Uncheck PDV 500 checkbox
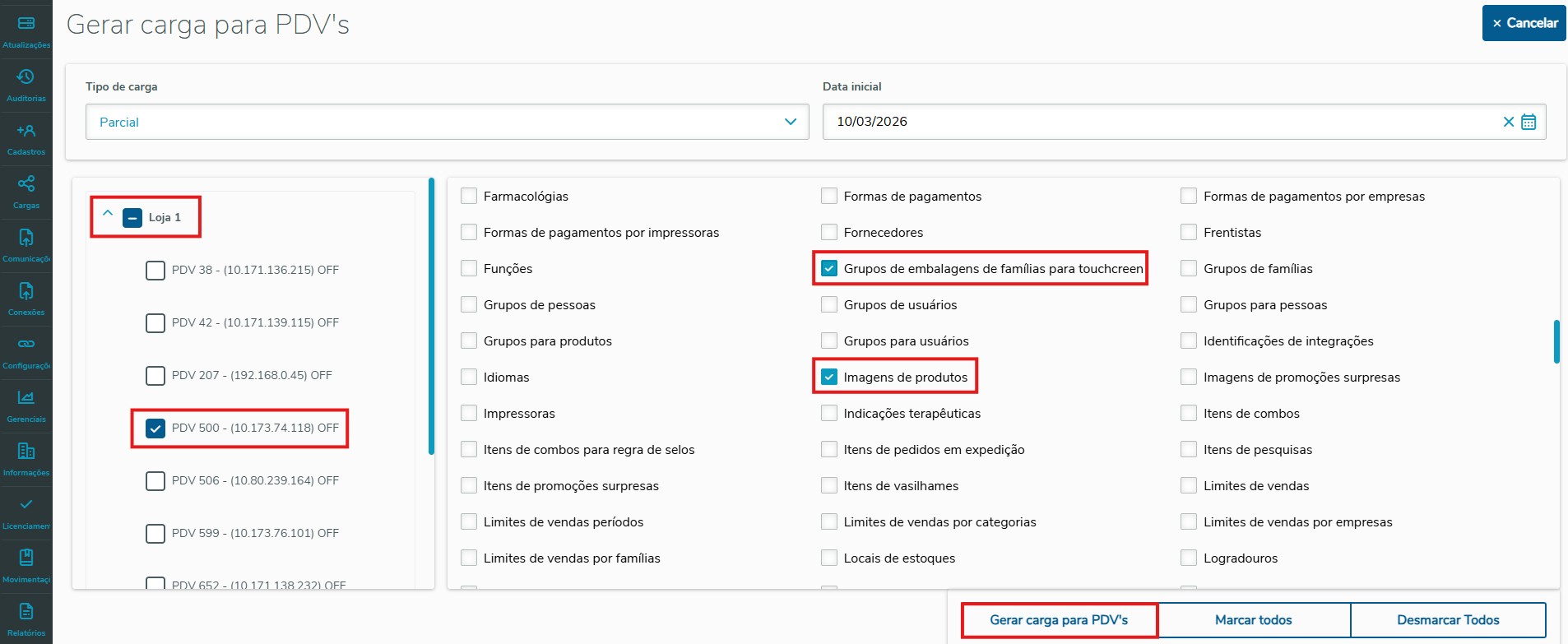This screenshot has height=644, width=1568. pos(155,429)
